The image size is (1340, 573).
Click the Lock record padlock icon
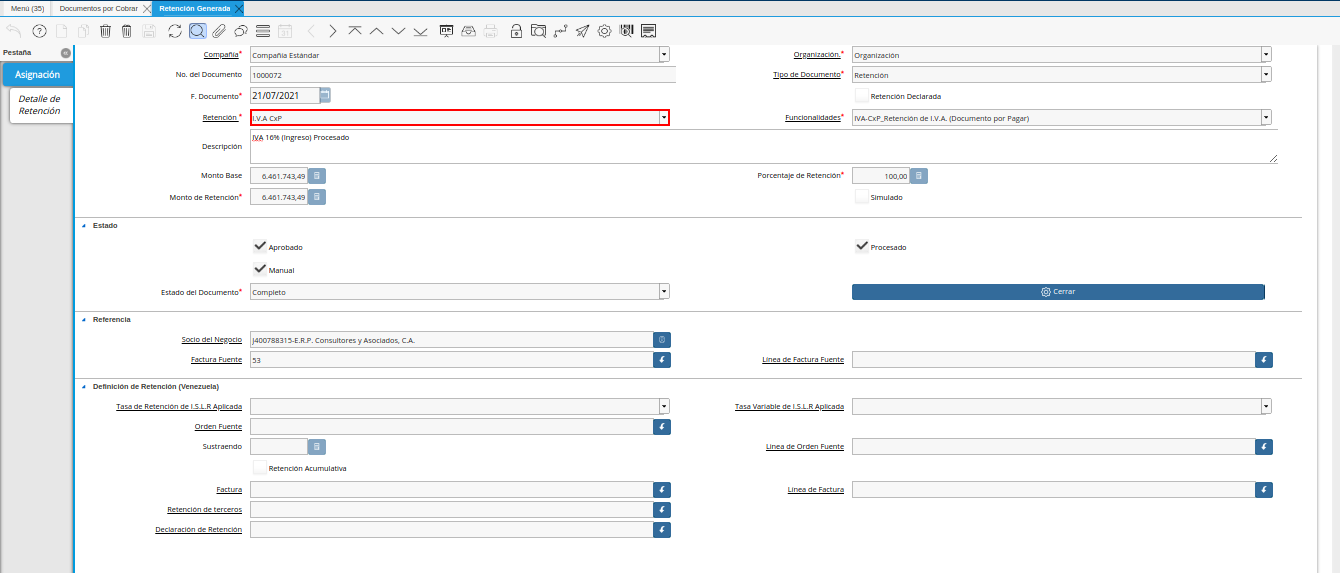(x=516, y=31)
